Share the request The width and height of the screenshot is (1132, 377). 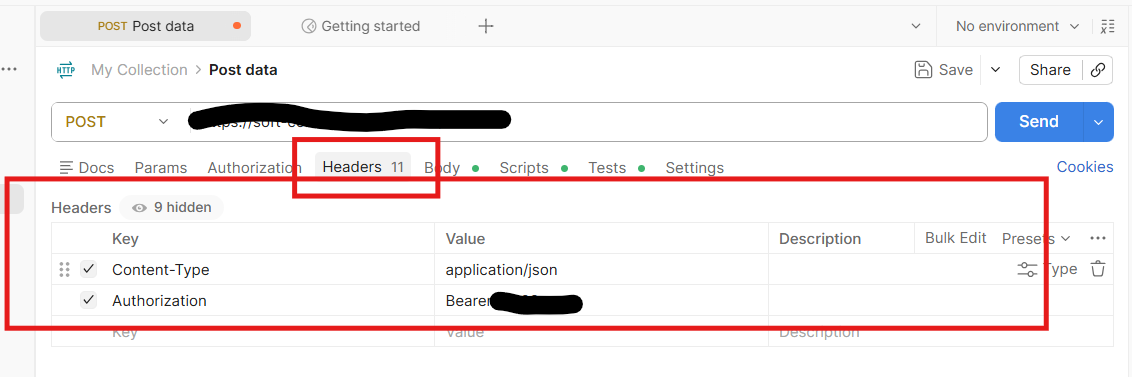pos(1050,69)
